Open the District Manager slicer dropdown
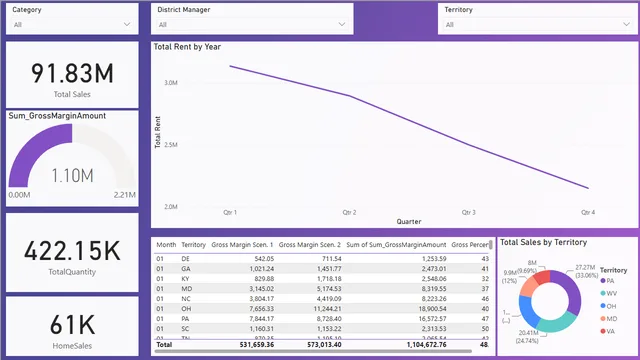The height and width of the screenshot is (360, 640). click(x=252, y=24)
